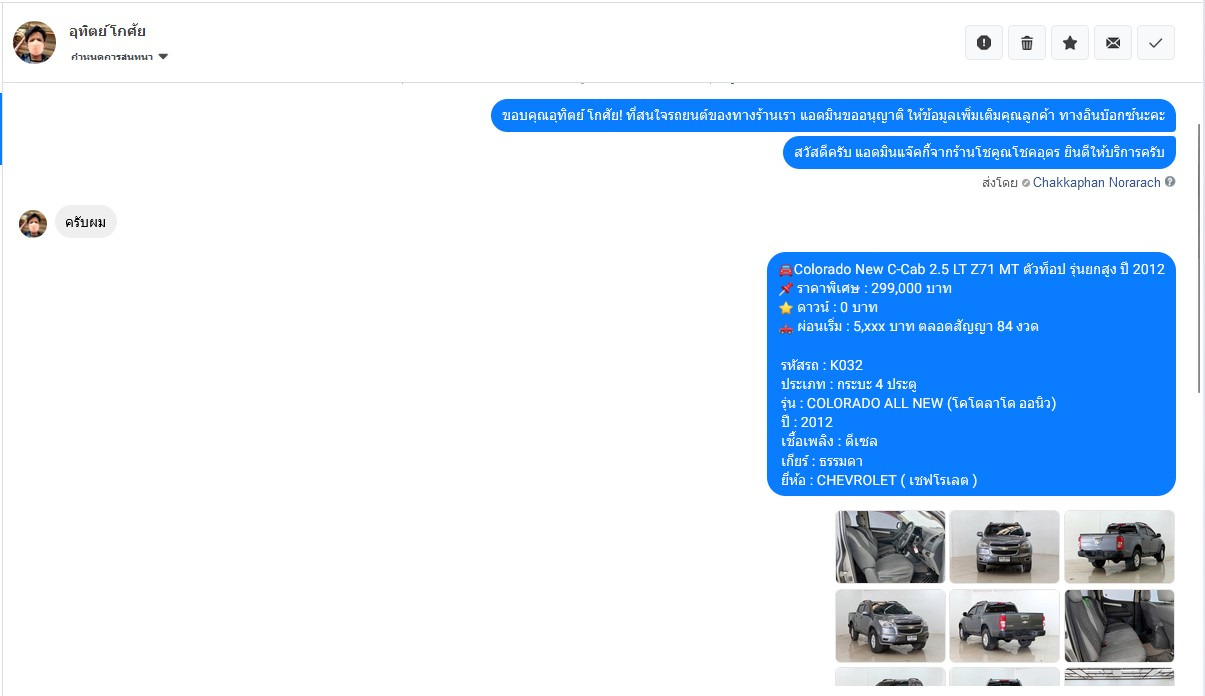Screen dimensions: 1205x696
Task: Open front view truck photo, top row
Action: 1004,547
